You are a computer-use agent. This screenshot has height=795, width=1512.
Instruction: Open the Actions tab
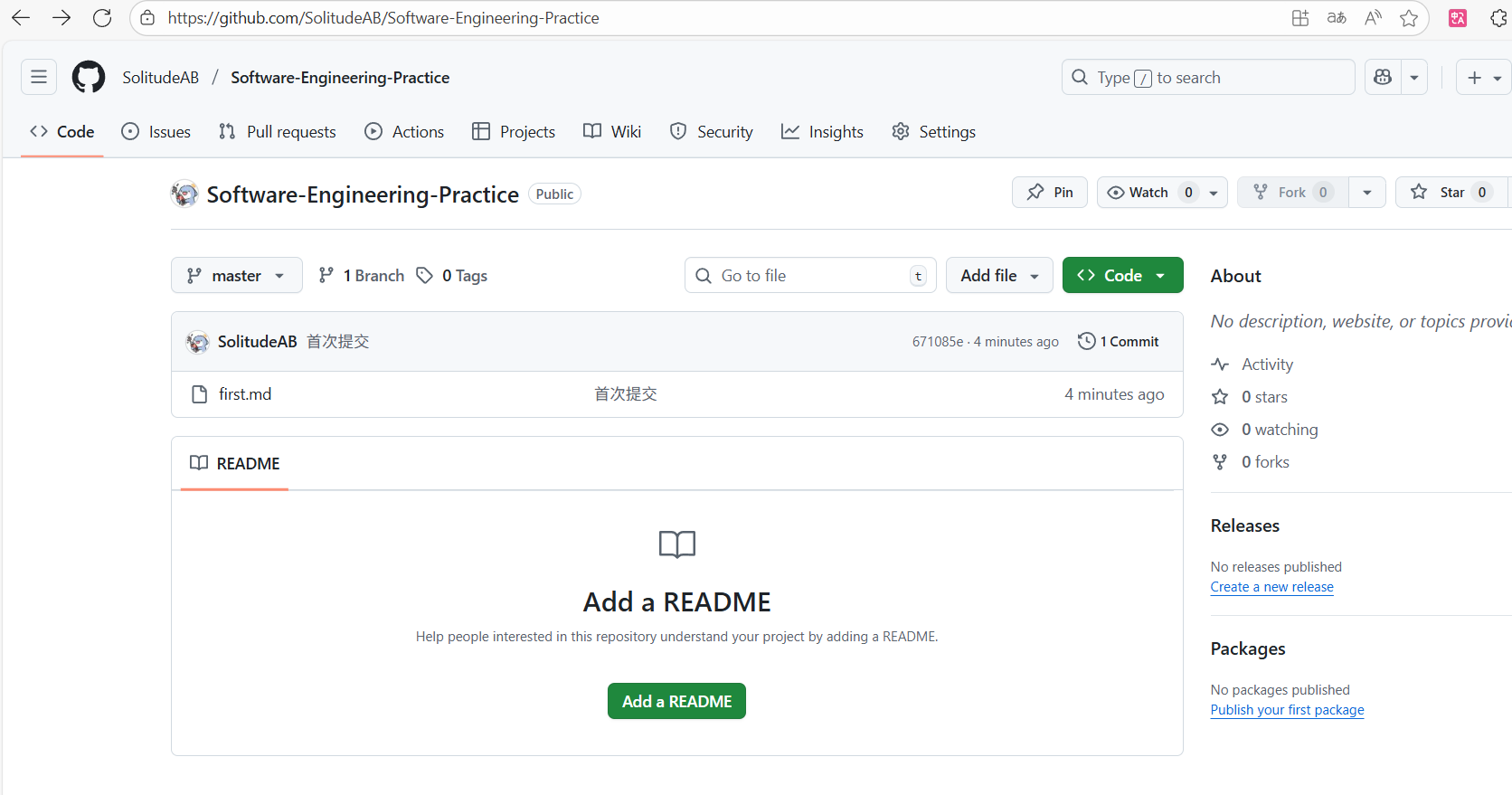(404, 132)
